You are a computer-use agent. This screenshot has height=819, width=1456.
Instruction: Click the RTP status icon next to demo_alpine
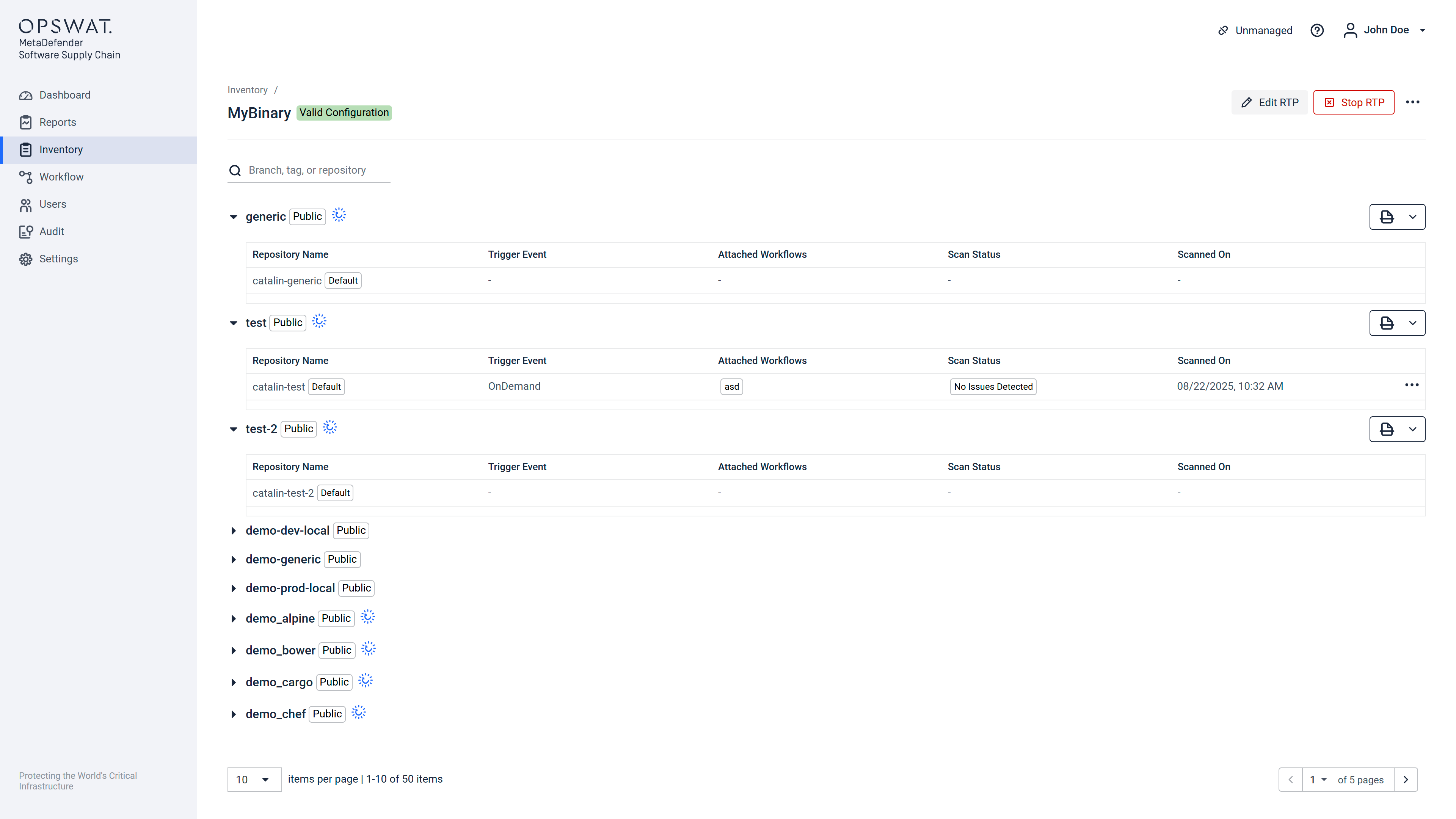pos(368,617)
